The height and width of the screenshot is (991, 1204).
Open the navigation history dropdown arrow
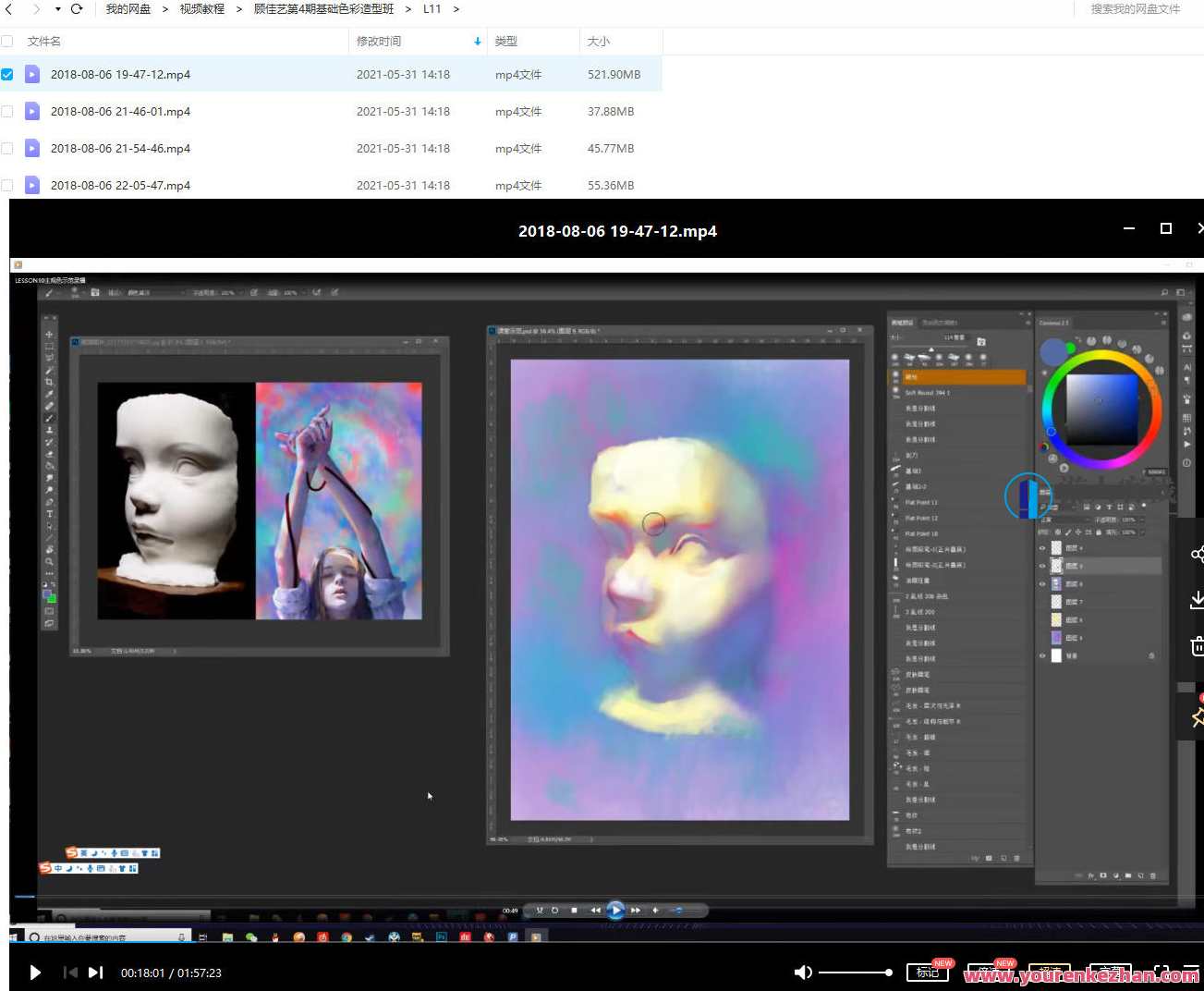click(57, 9)
